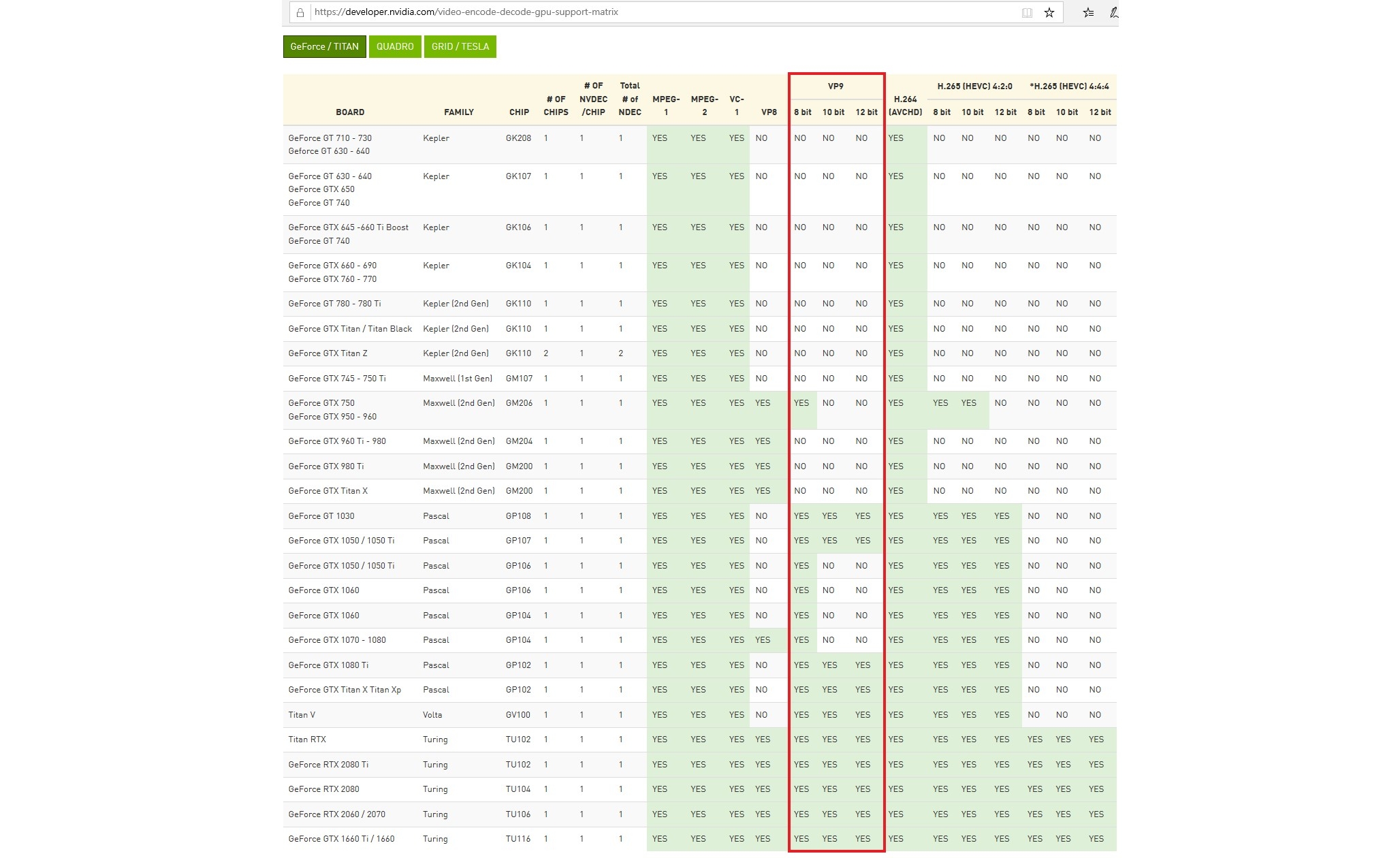Click the TU116 chip cell
1400x858 pixels.
(518, 839)
